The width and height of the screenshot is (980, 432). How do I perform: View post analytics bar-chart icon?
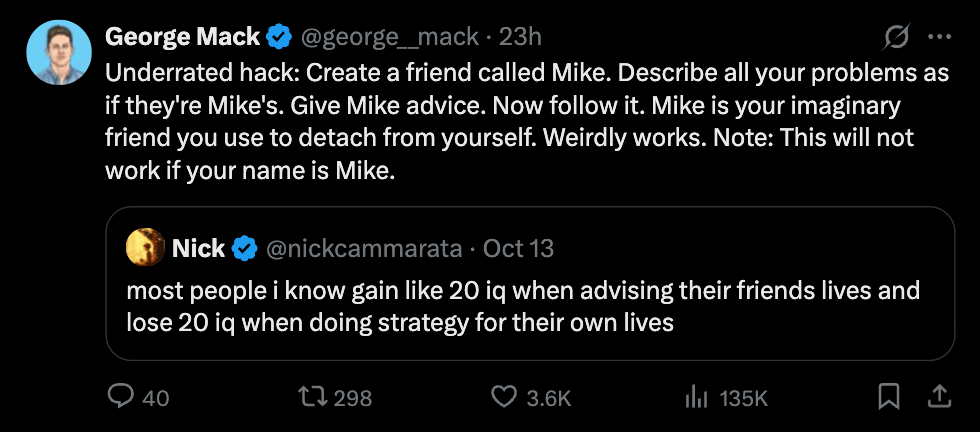(x=697, y=397)
